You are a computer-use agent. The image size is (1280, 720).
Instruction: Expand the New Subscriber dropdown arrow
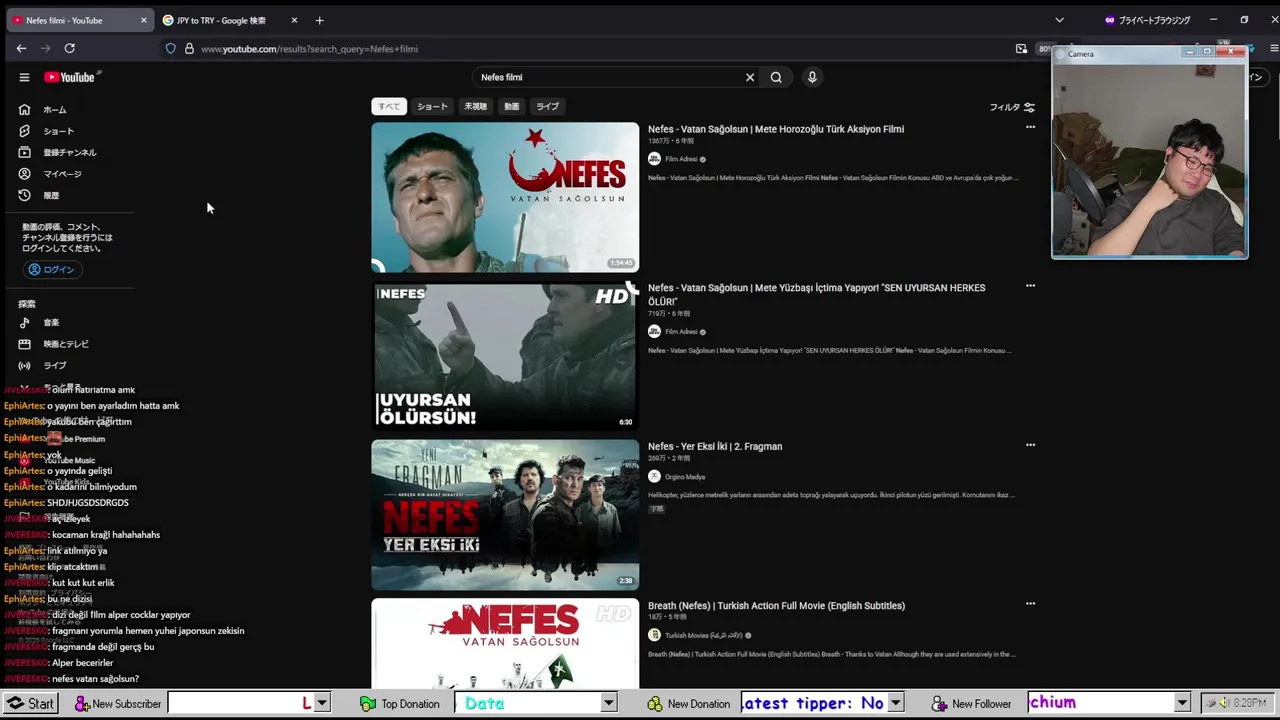322,703
